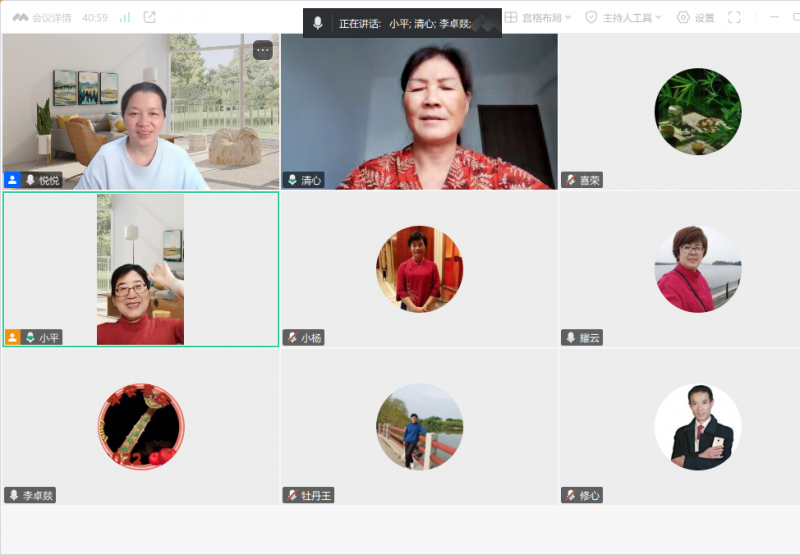Select 李卓燚's avatar tile
800x555 pixels.
[141, 426]
